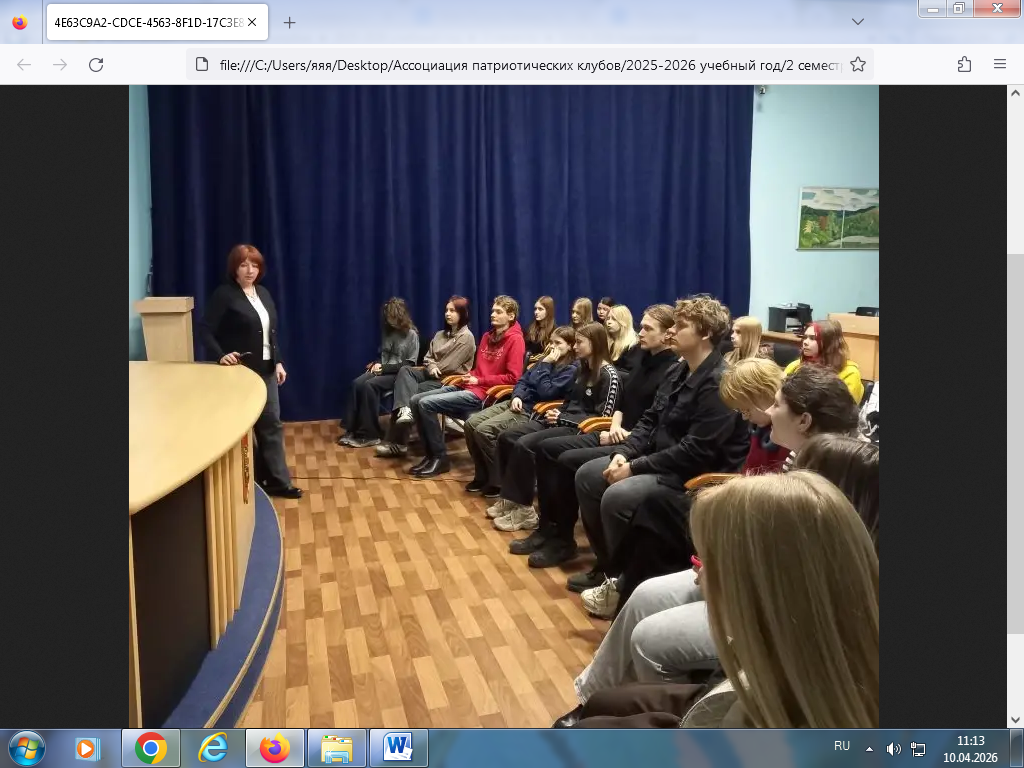Open Firefox View from the top-left icon

pyautogui.click(x=20, y=22)
